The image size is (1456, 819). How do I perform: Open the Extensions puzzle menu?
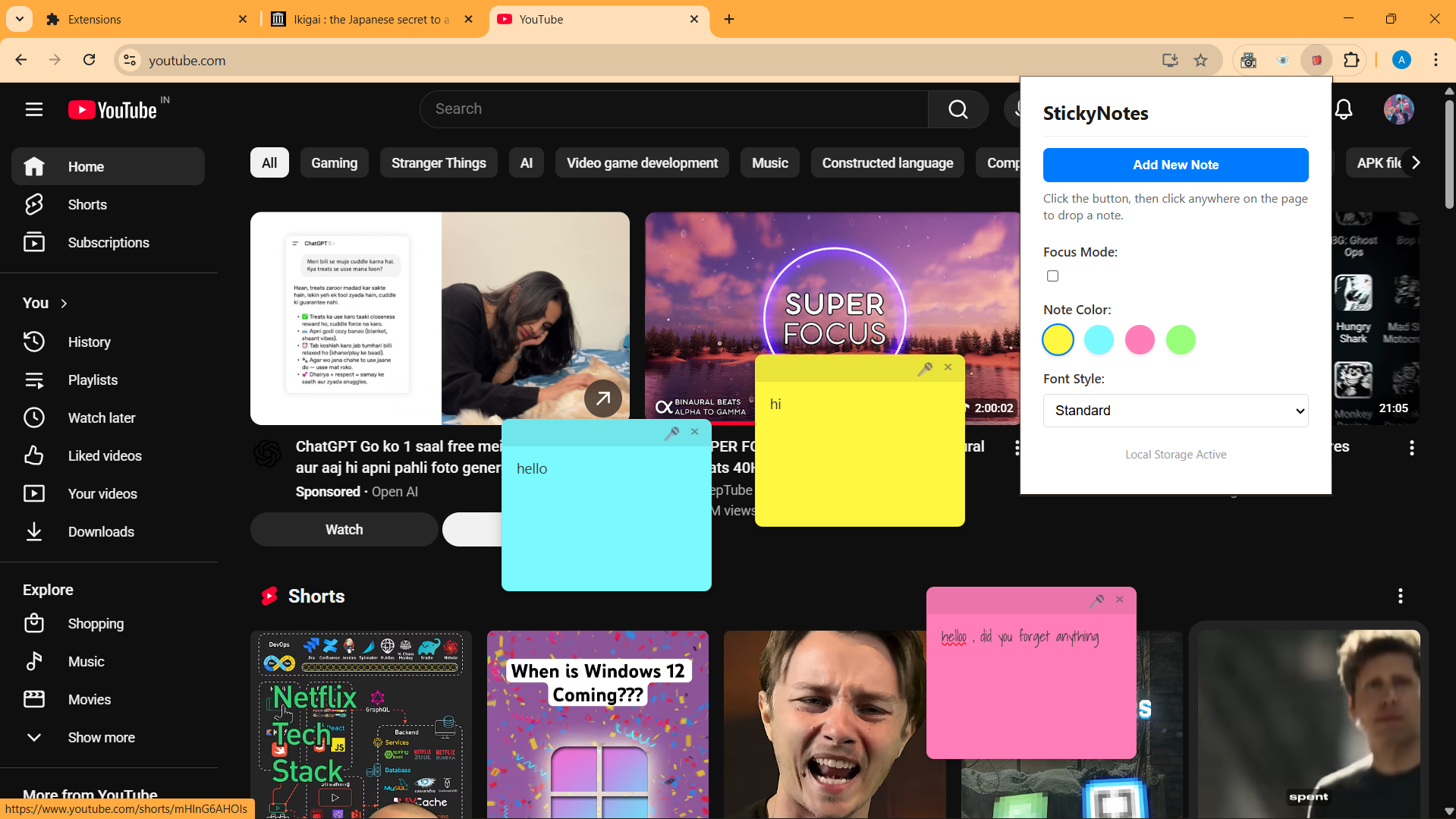point(1351,61)
